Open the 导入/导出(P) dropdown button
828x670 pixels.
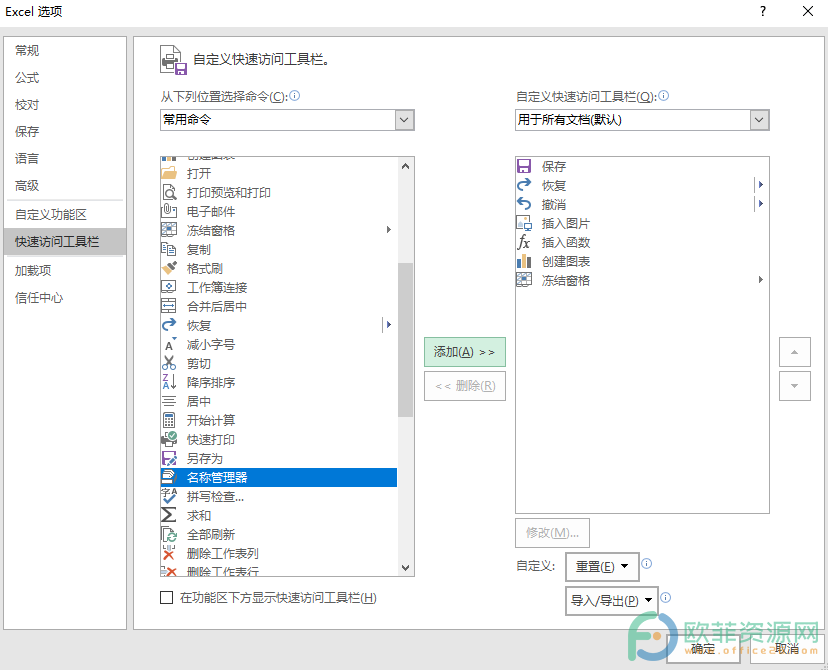(611, 601)
